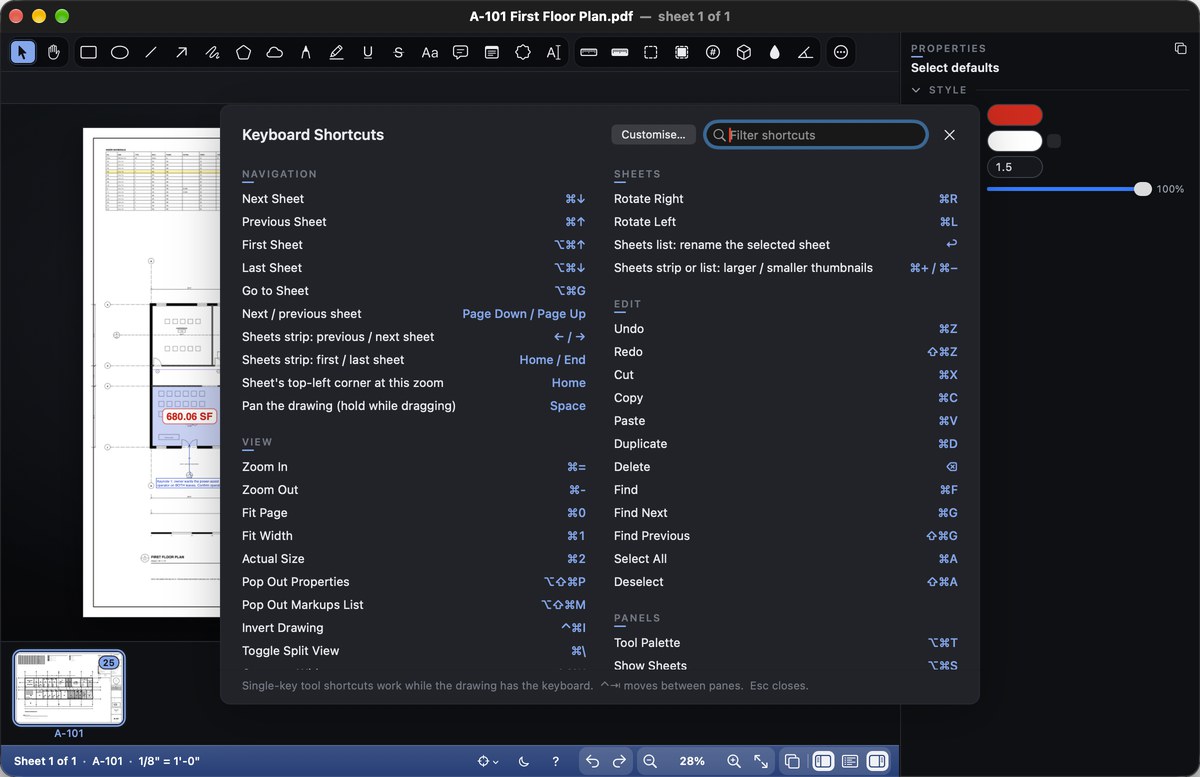Screen dimensions: 1200x777
Task: Toggle the small square beside white swatch
Action: pyautogui.click(x=1054, y=141)
